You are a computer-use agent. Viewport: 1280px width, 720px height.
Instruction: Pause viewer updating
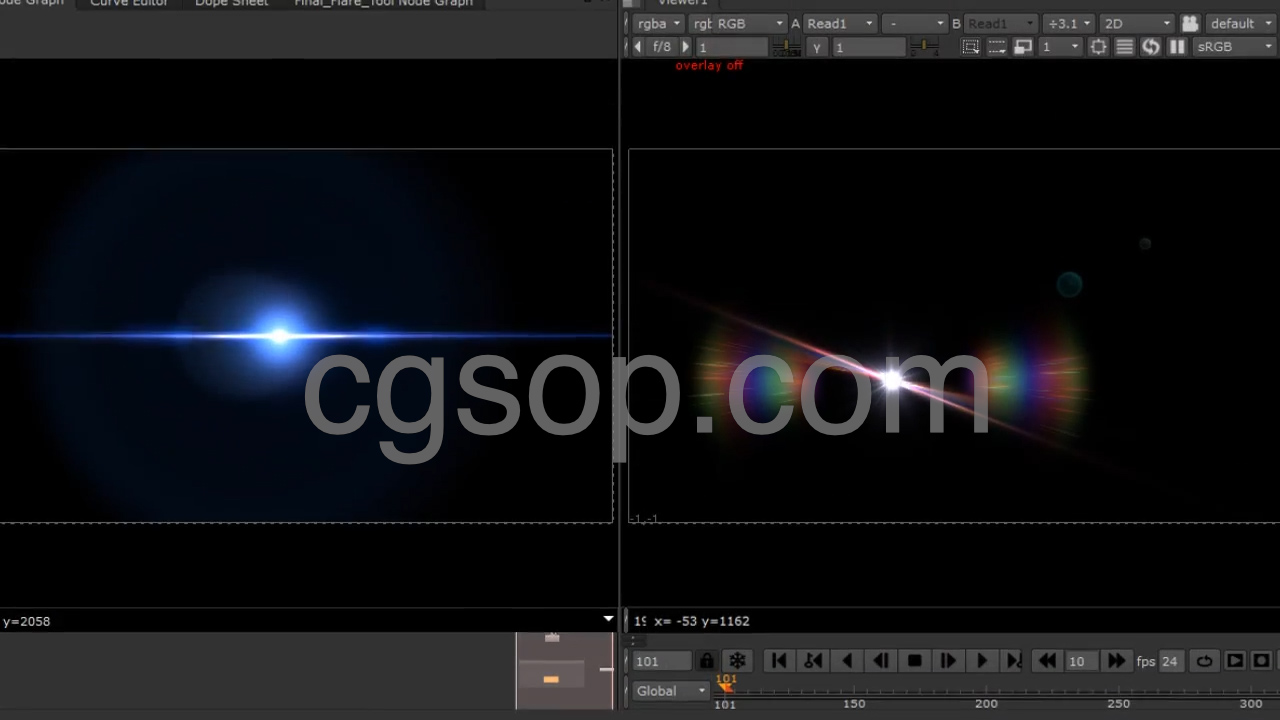pyautogui.click(x=1177, y=47)
